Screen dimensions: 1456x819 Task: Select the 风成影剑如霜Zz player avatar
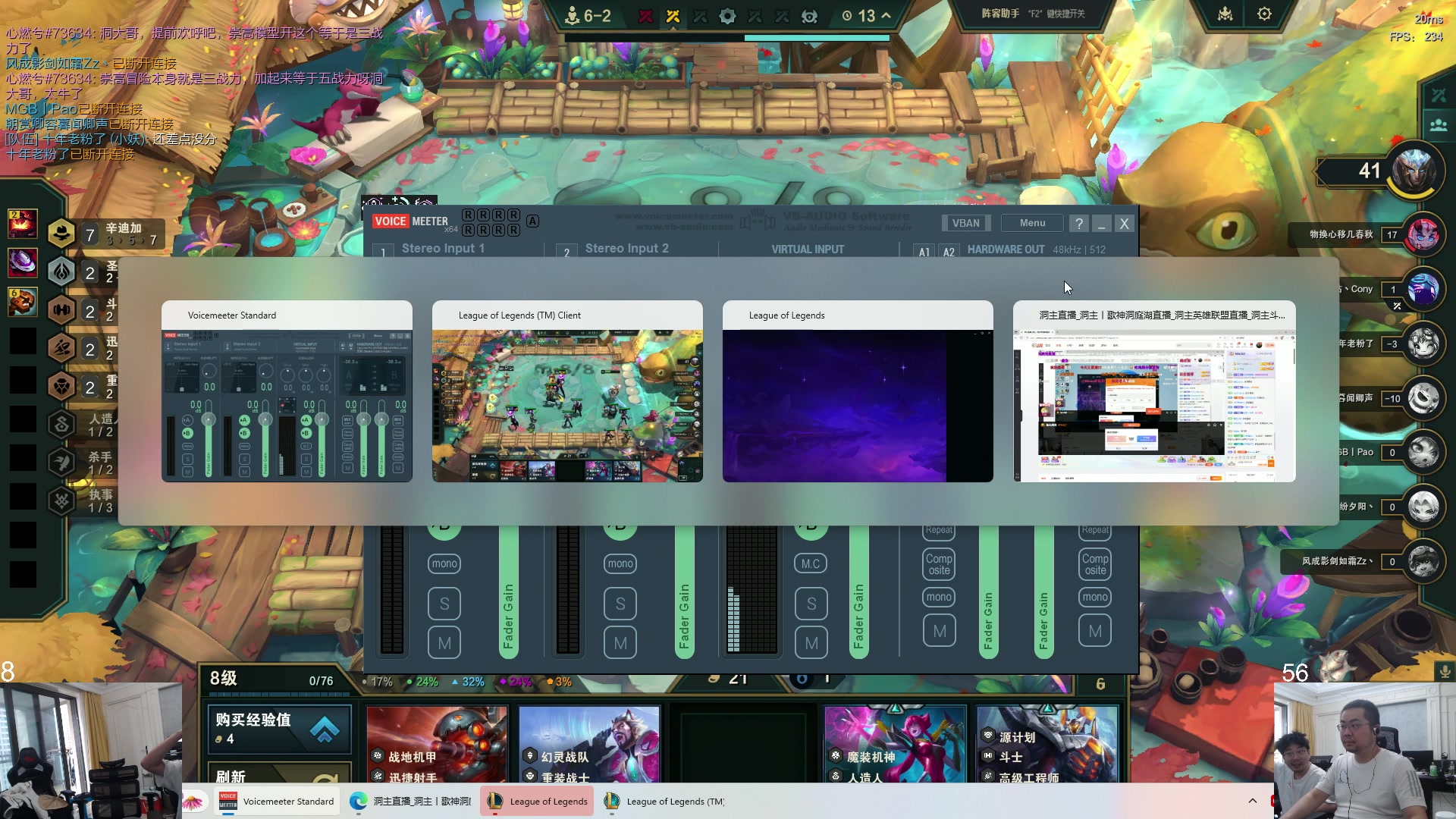1423,561
